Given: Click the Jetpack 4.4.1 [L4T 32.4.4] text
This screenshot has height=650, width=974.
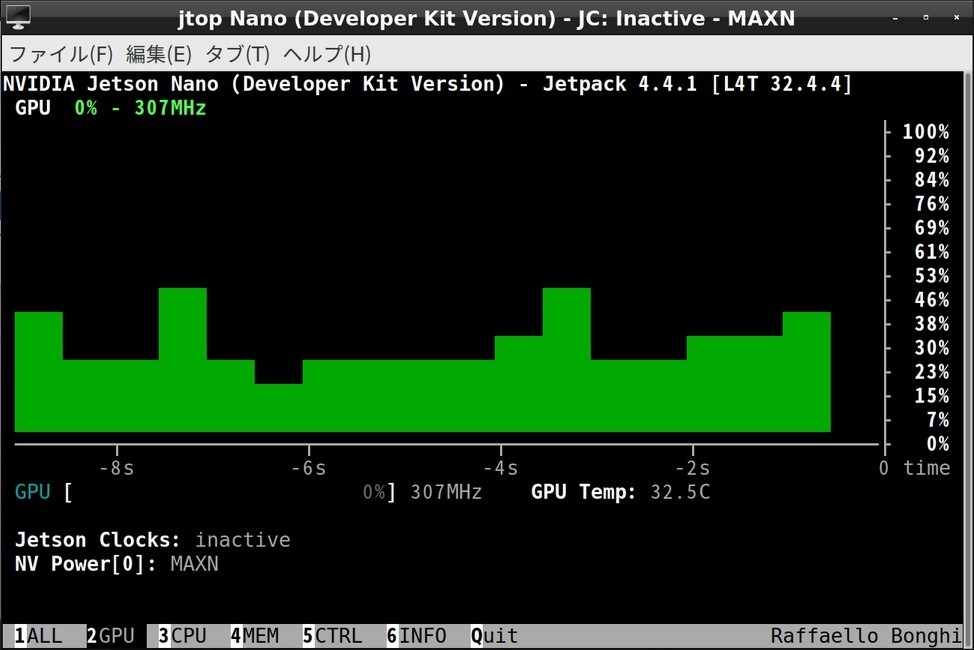Looking at the screenshot, I should (x=697, y=83).
